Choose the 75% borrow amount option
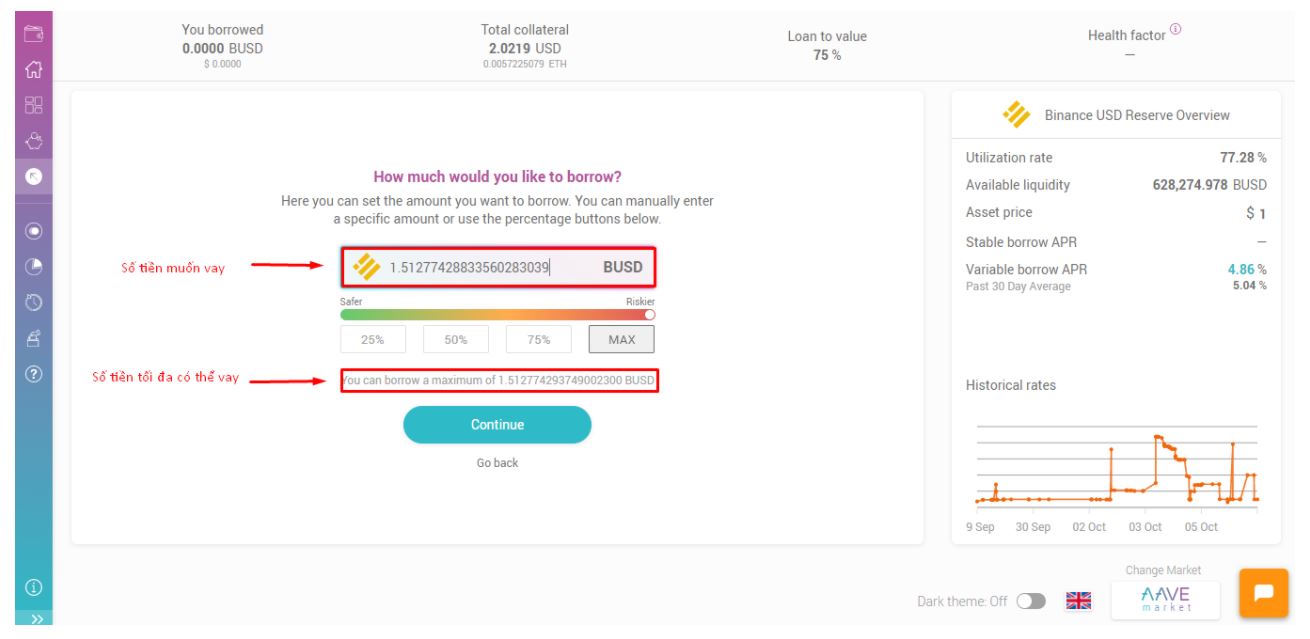 (x=538, y=340)
